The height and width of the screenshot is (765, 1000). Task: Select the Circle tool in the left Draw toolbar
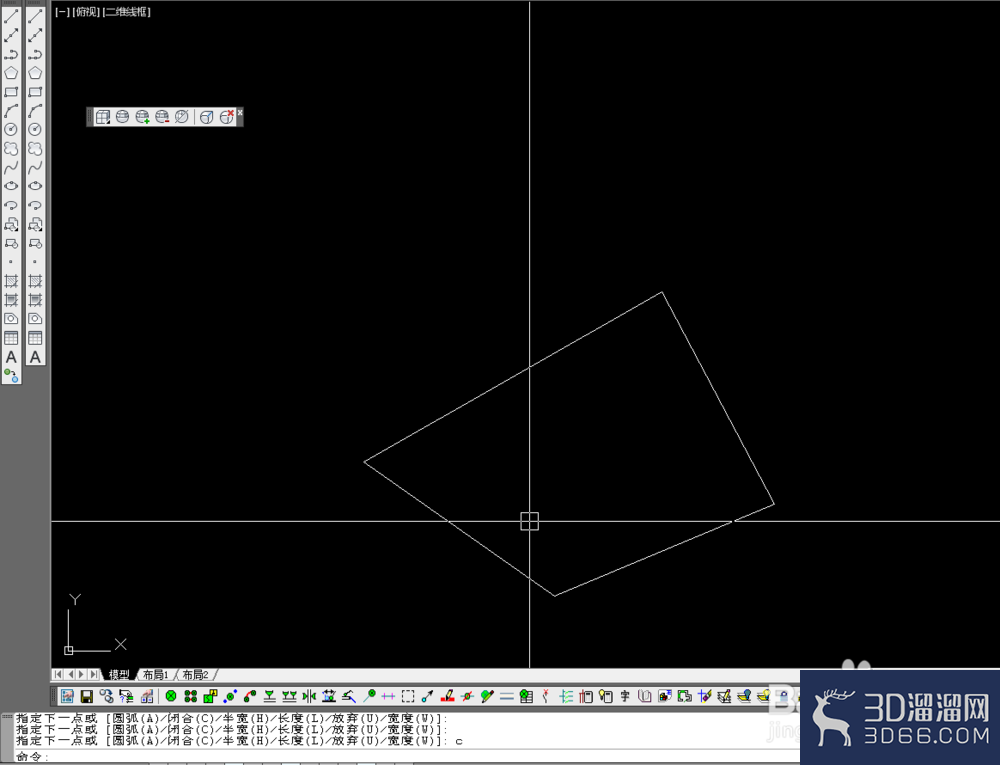[x=11, y=129]
